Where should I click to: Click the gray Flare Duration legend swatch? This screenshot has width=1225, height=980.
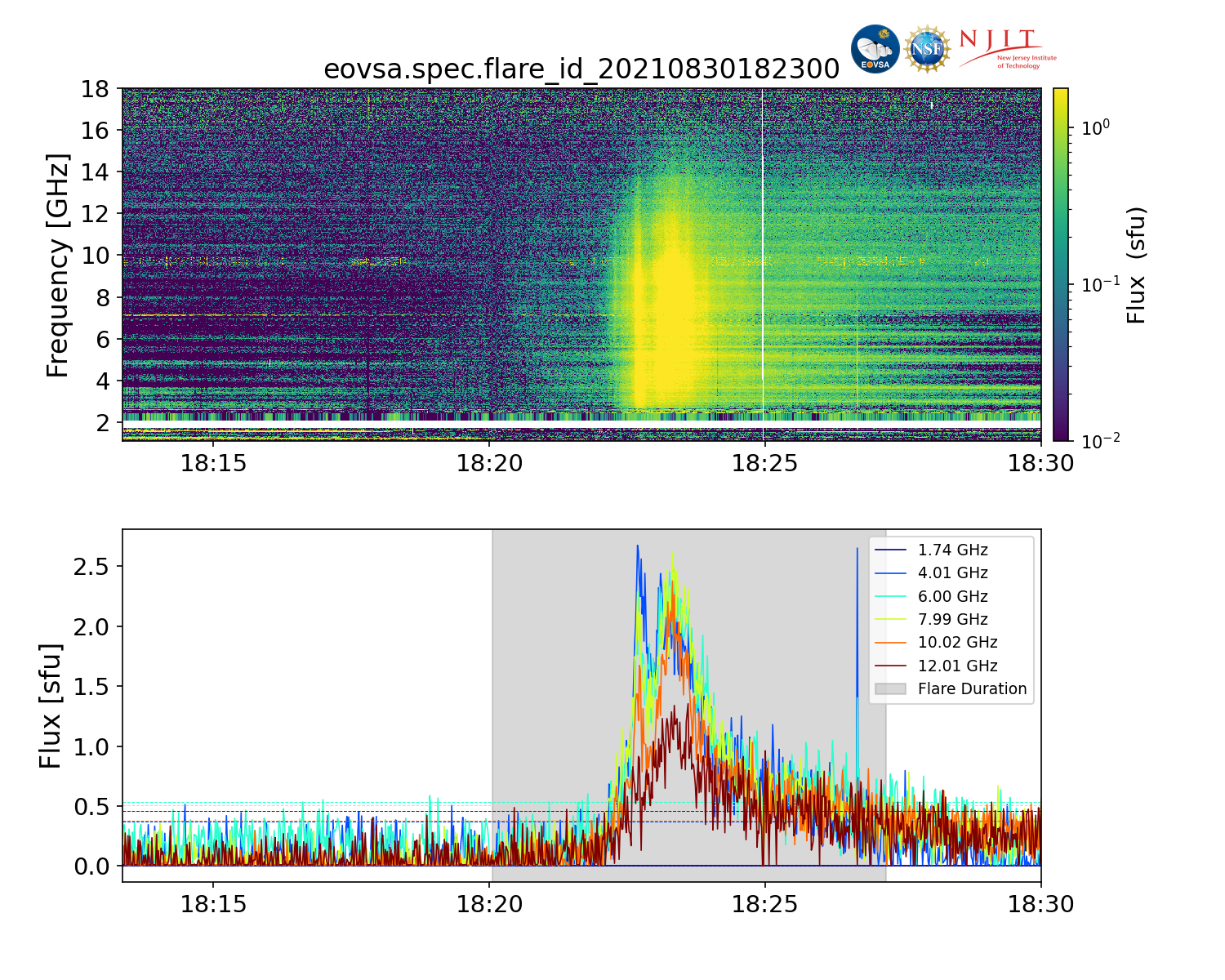(890, 689)
